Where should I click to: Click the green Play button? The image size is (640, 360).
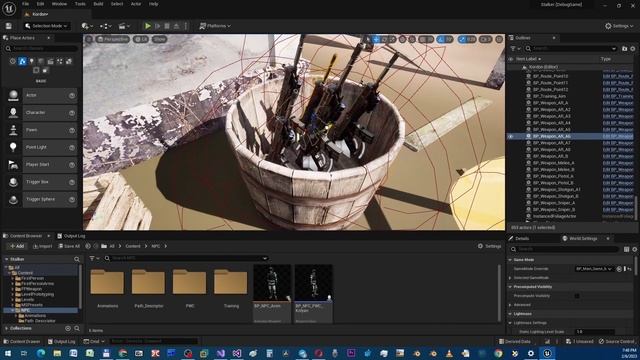(x=148, y=26)
